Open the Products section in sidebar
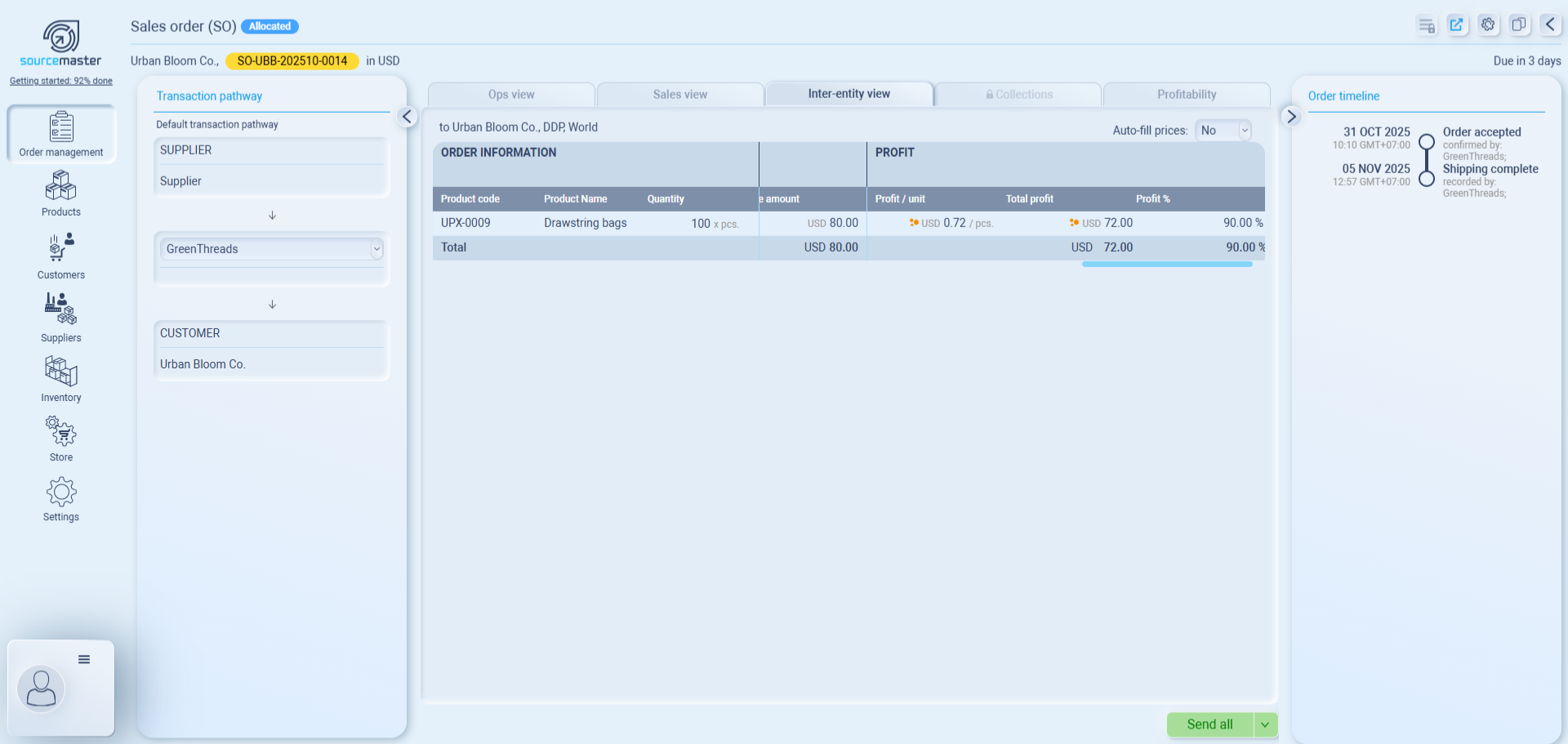Viewport: 1568px width, 744px height. coord(61,194)
